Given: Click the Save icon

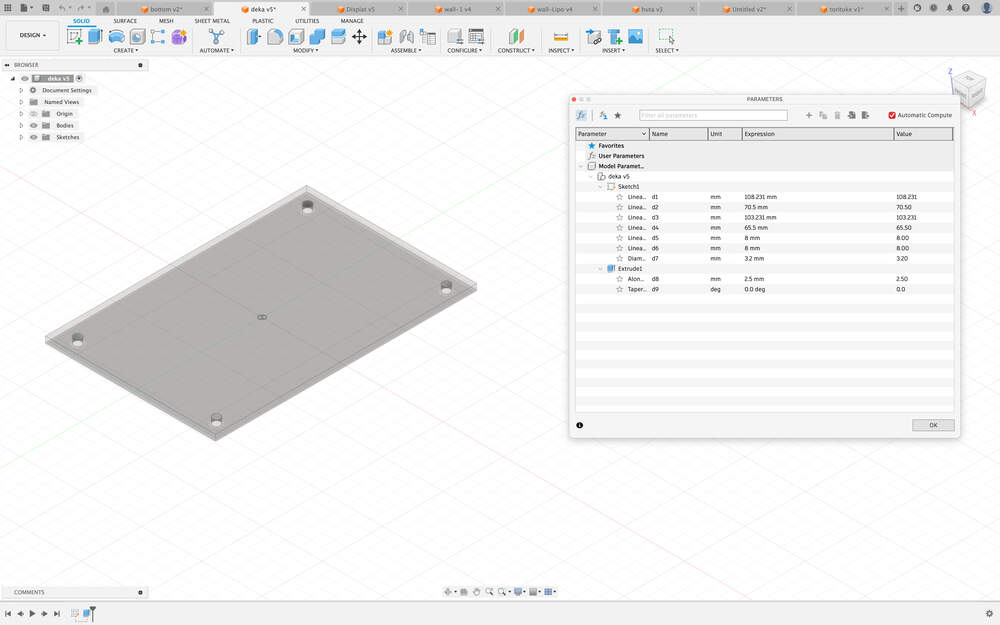Looking at the screenshot, I should click(46, 8).
